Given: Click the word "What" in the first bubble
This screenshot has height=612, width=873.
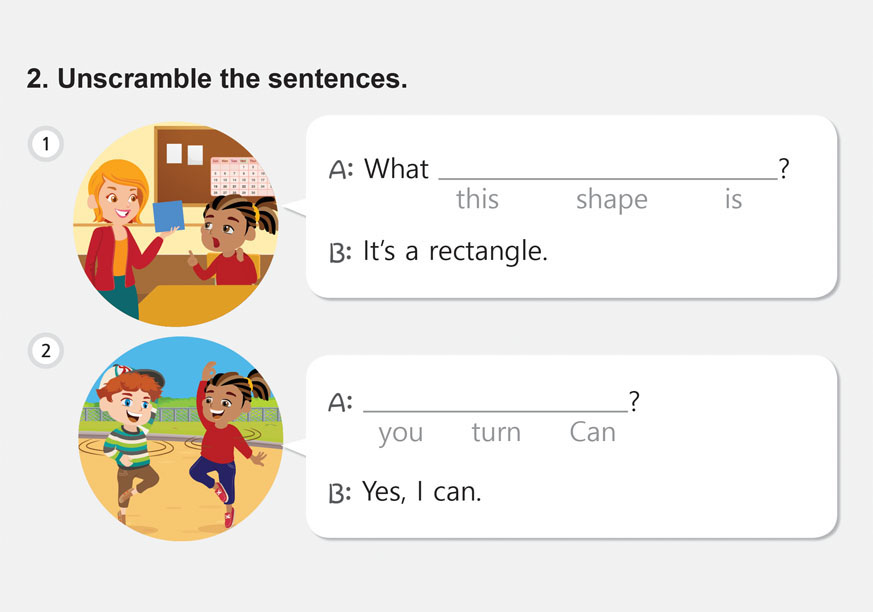Looking at the screenshot, I should click(396, 169).
